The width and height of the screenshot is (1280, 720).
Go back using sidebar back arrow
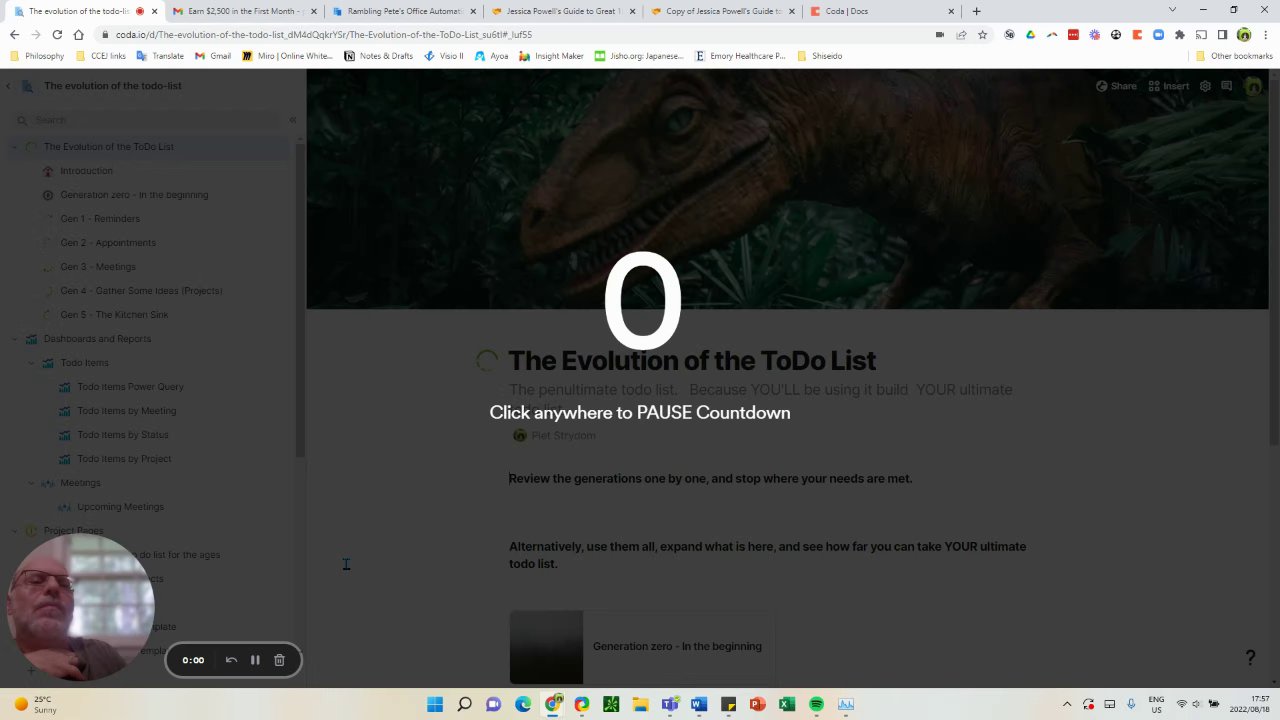click(9, 86)
